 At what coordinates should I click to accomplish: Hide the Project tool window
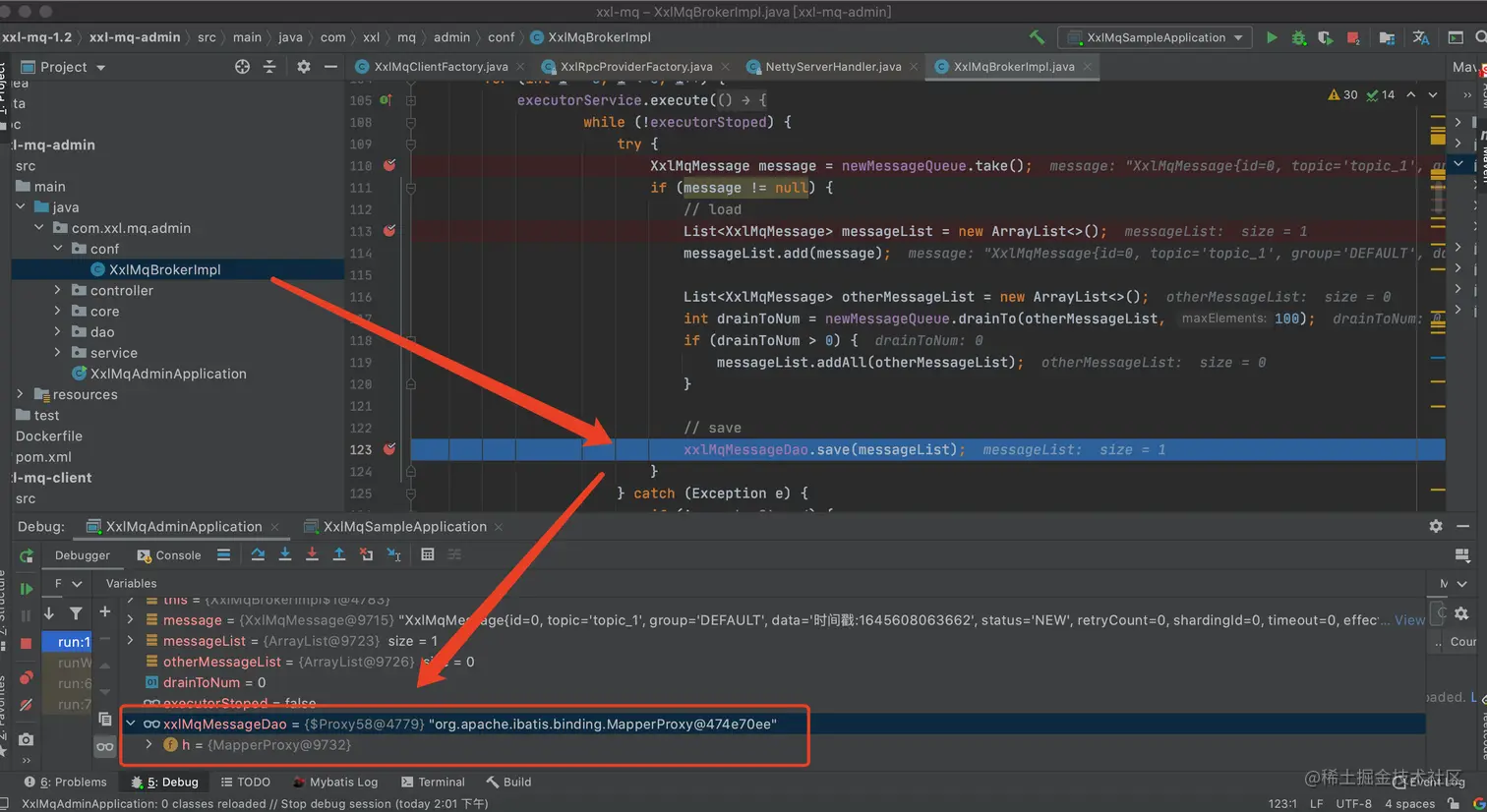coord(330,67)
